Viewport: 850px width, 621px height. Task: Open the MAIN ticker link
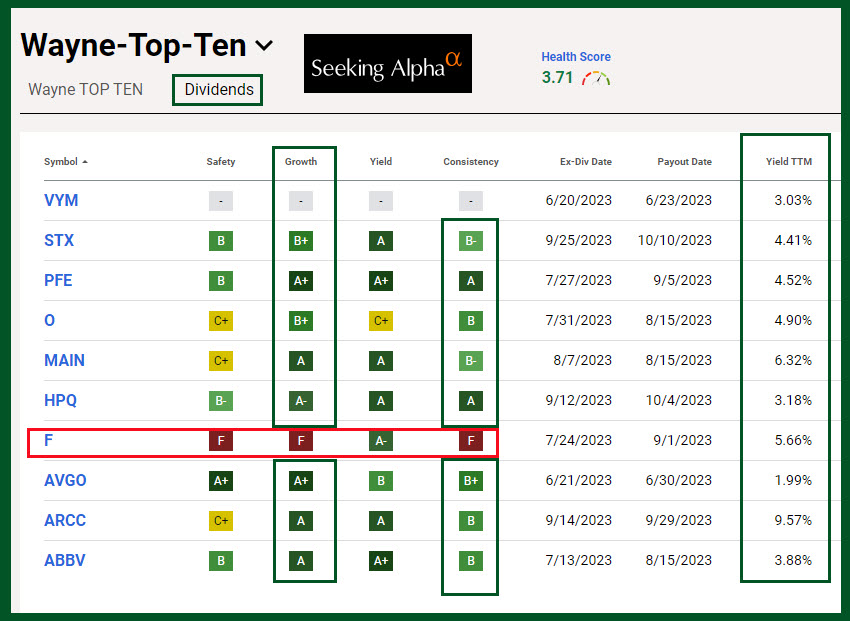64,360
